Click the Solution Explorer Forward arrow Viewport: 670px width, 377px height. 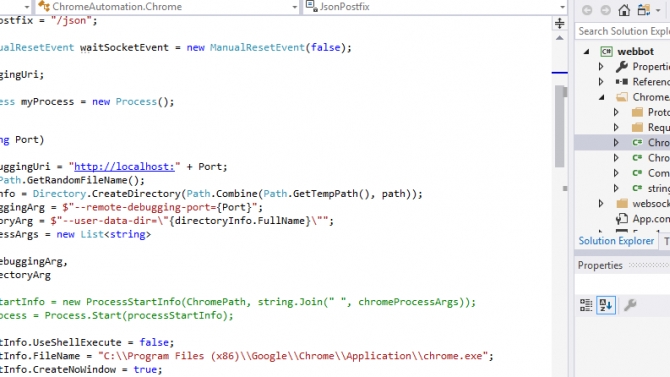(605, 10)
